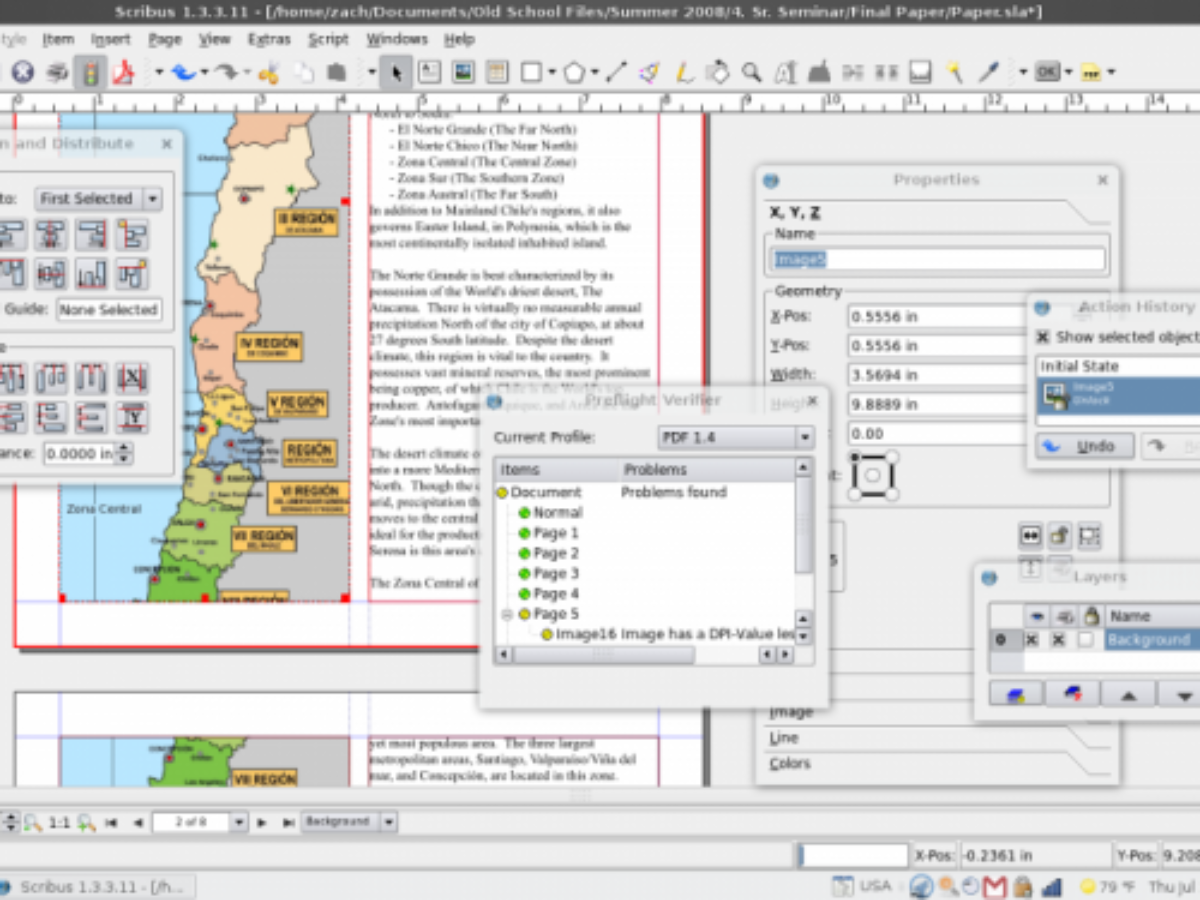Switch to the Colors tab in Properties
The height and width of the screenshot is (900, 1200).
[x=790, y=764]
